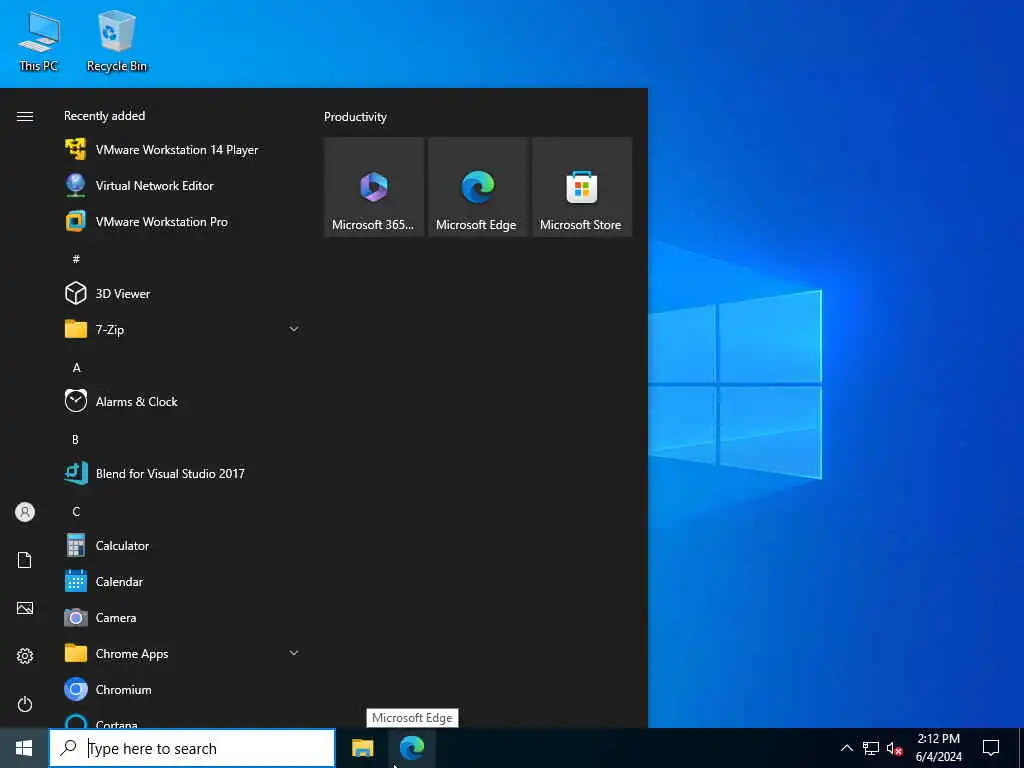Open VMware Workstation Pro
Viewport: 1024px width, 768px height.
pos(182,221)
